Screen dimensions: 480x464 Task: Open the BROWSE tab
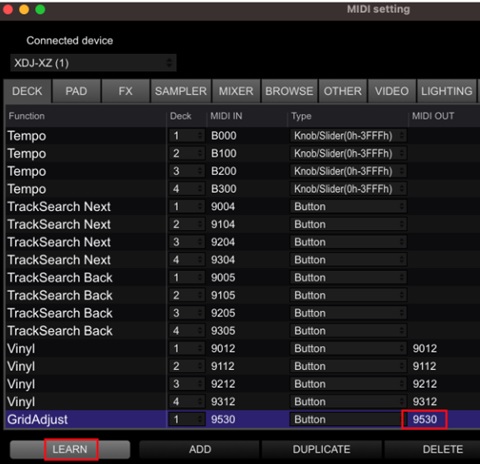(289, 91)
